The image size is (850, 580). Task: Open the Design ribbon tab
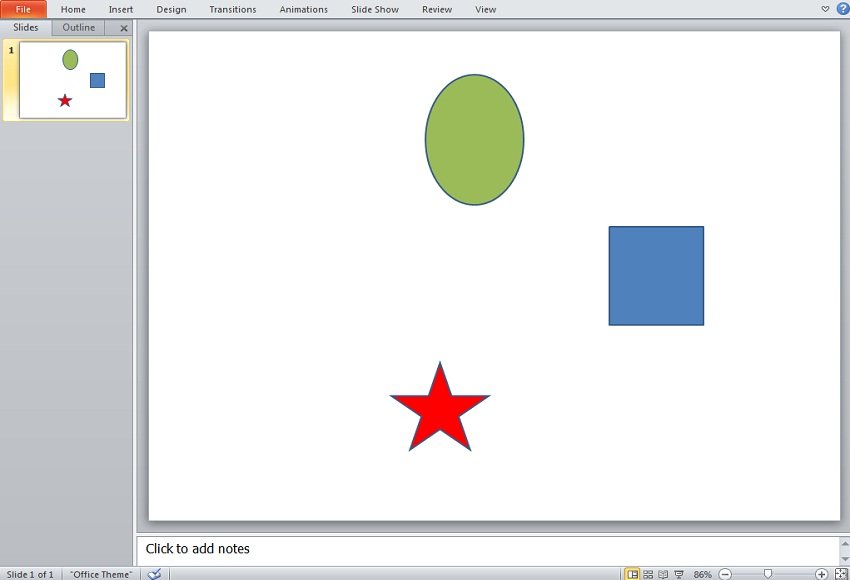[x=171, y=9]
